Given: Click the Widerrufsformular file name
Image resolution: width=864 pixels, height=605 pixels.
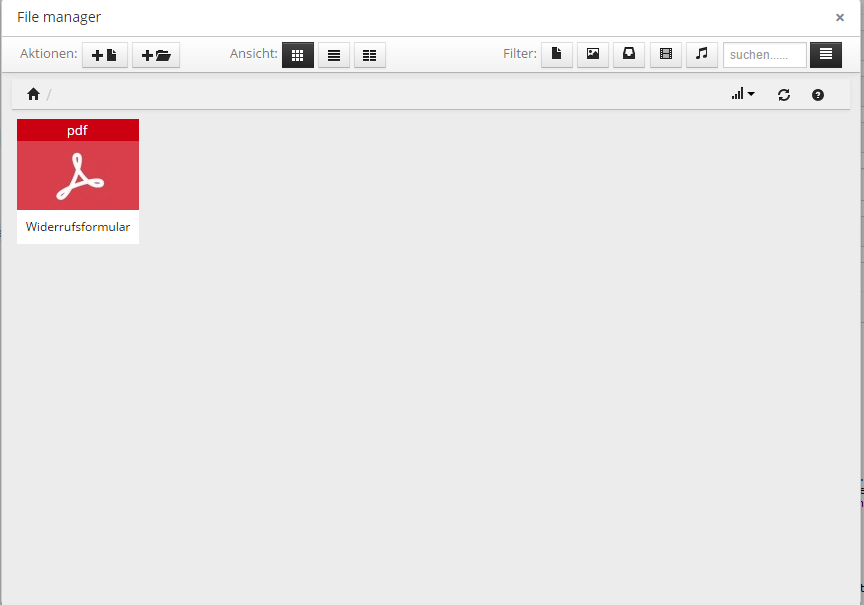Looking at the screenshot, I should 78,226.
